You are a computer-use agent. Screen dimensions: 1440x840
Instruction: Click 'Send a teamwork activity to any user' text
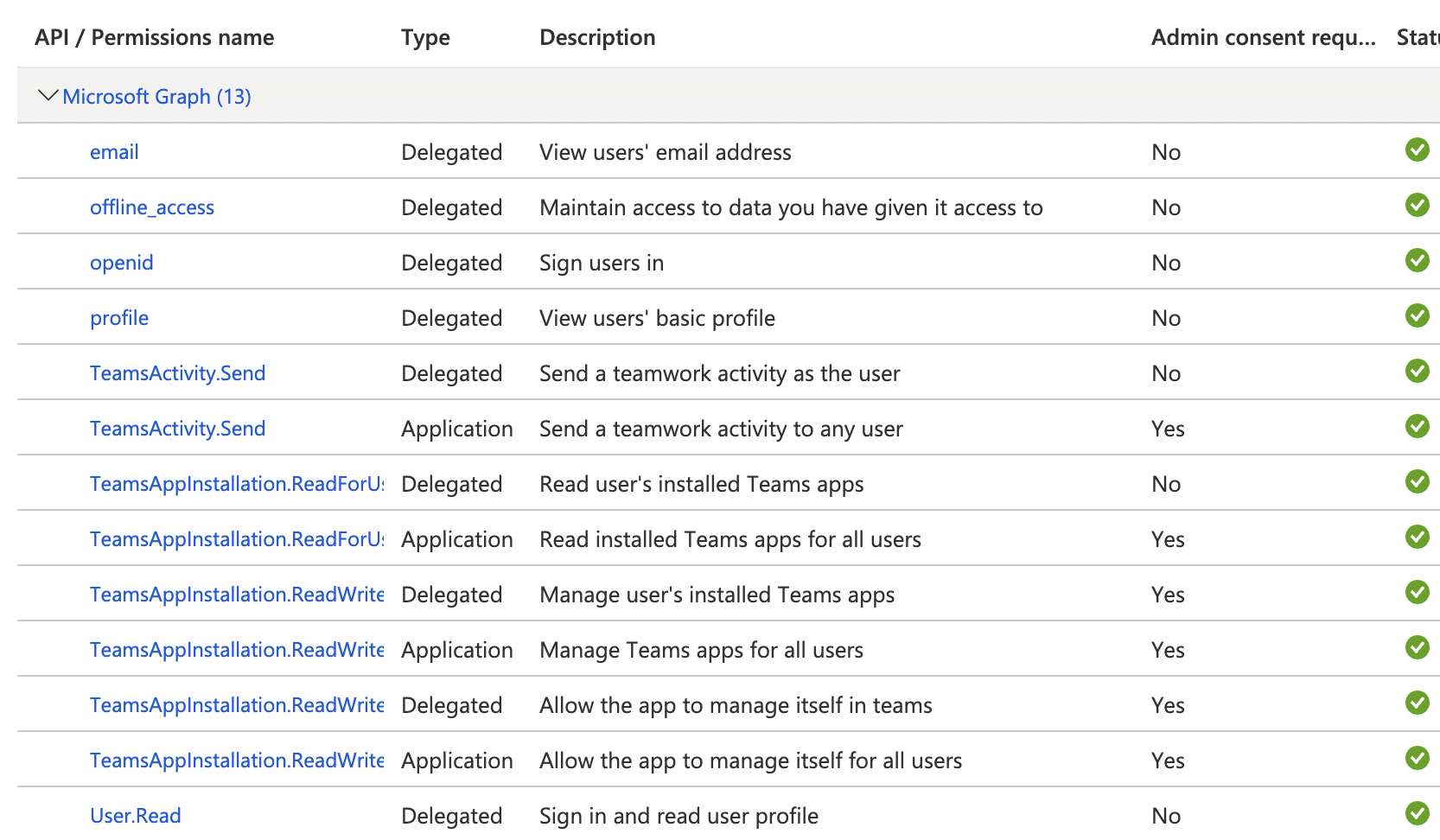721,429
